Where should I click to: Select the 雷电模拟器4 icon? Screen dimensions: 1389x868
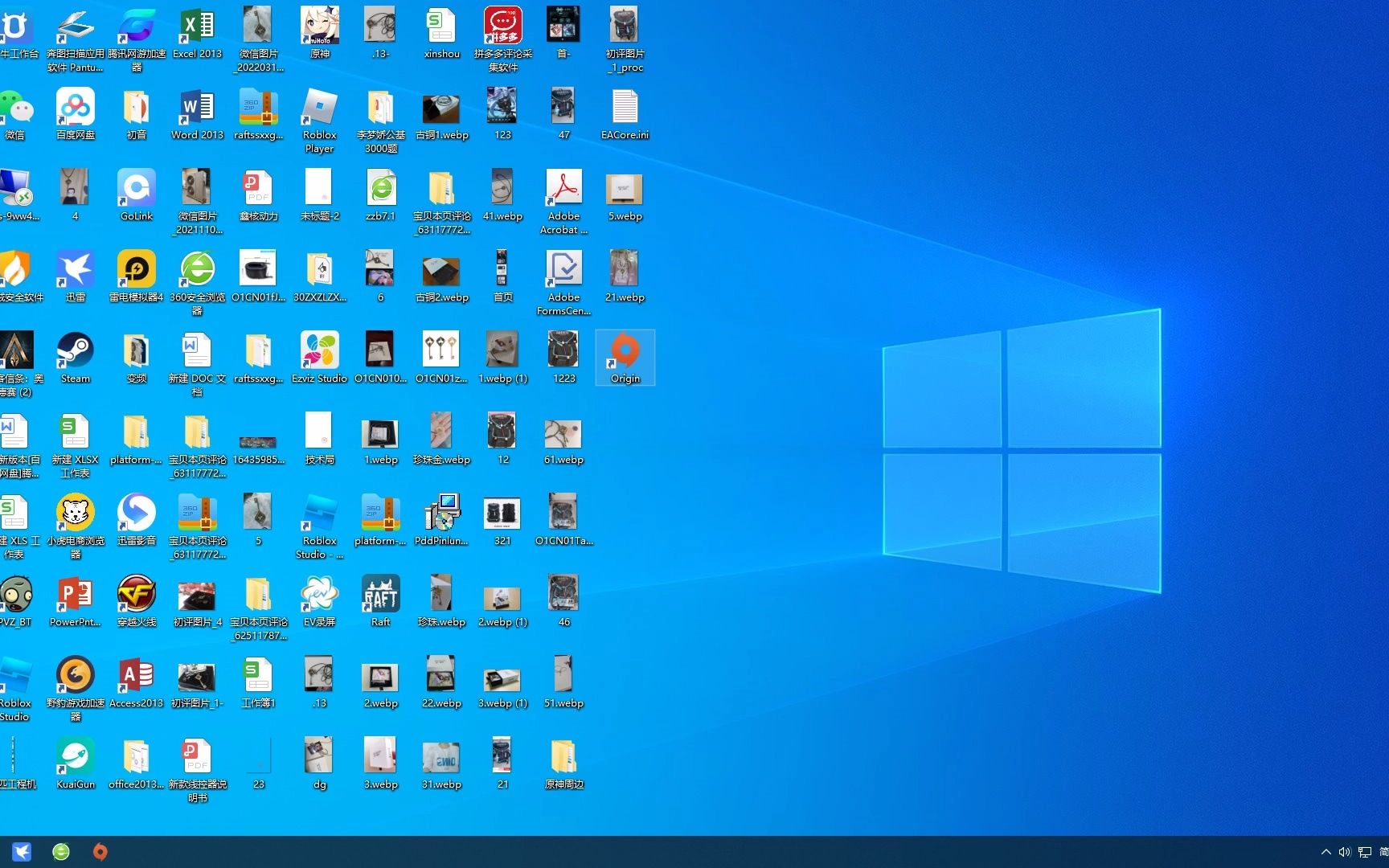tap(137, 276)
